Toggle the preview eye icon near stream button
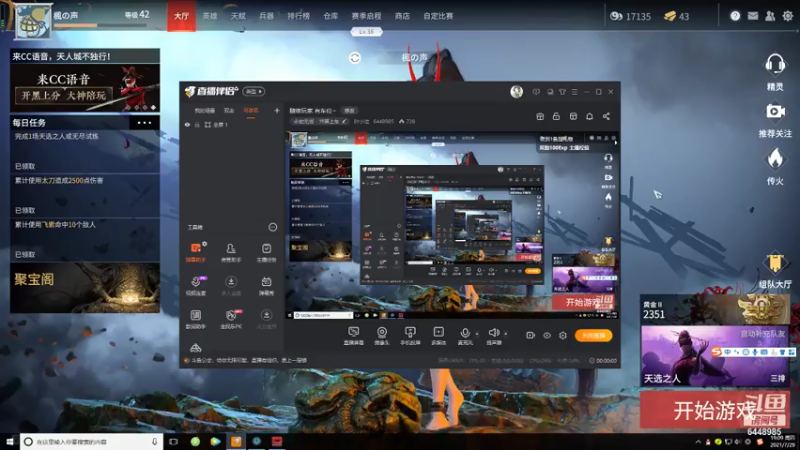 547,335
